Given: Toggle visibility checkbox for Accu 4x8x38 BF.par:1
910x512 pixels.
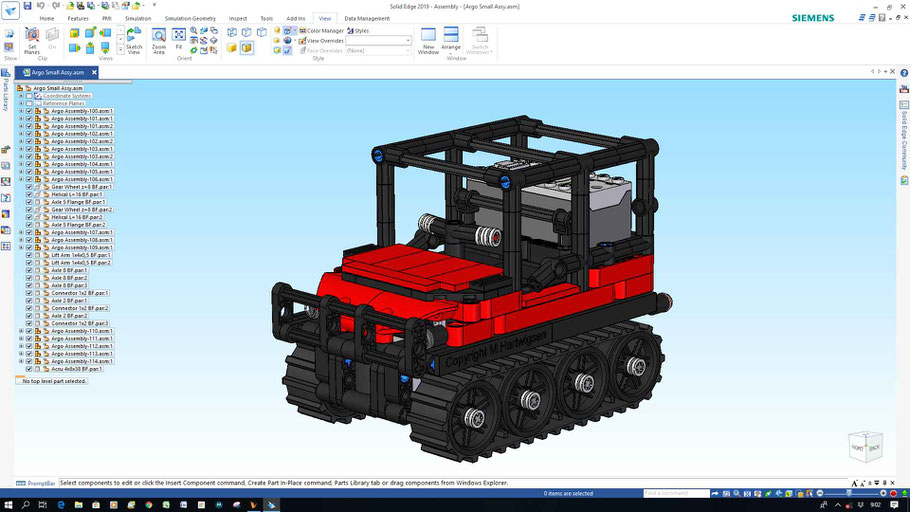Looking at the screenshot, I should pos(29,369).
